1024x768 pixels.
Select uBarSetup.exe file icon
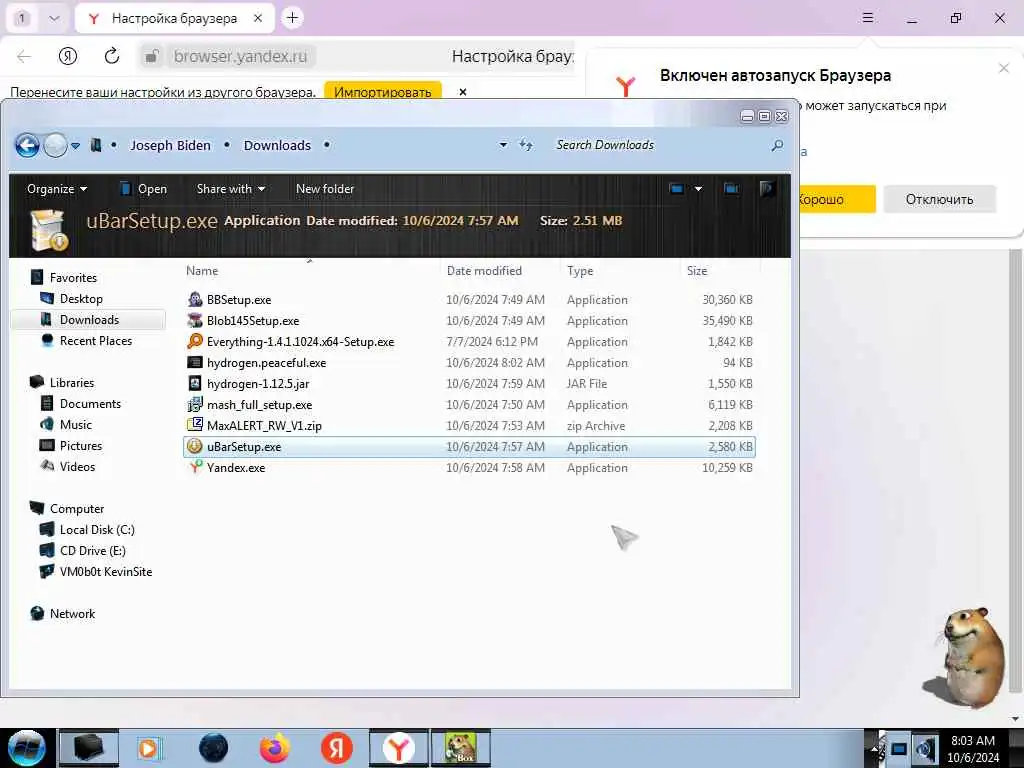pyautogui.click(x=195, y=447)
